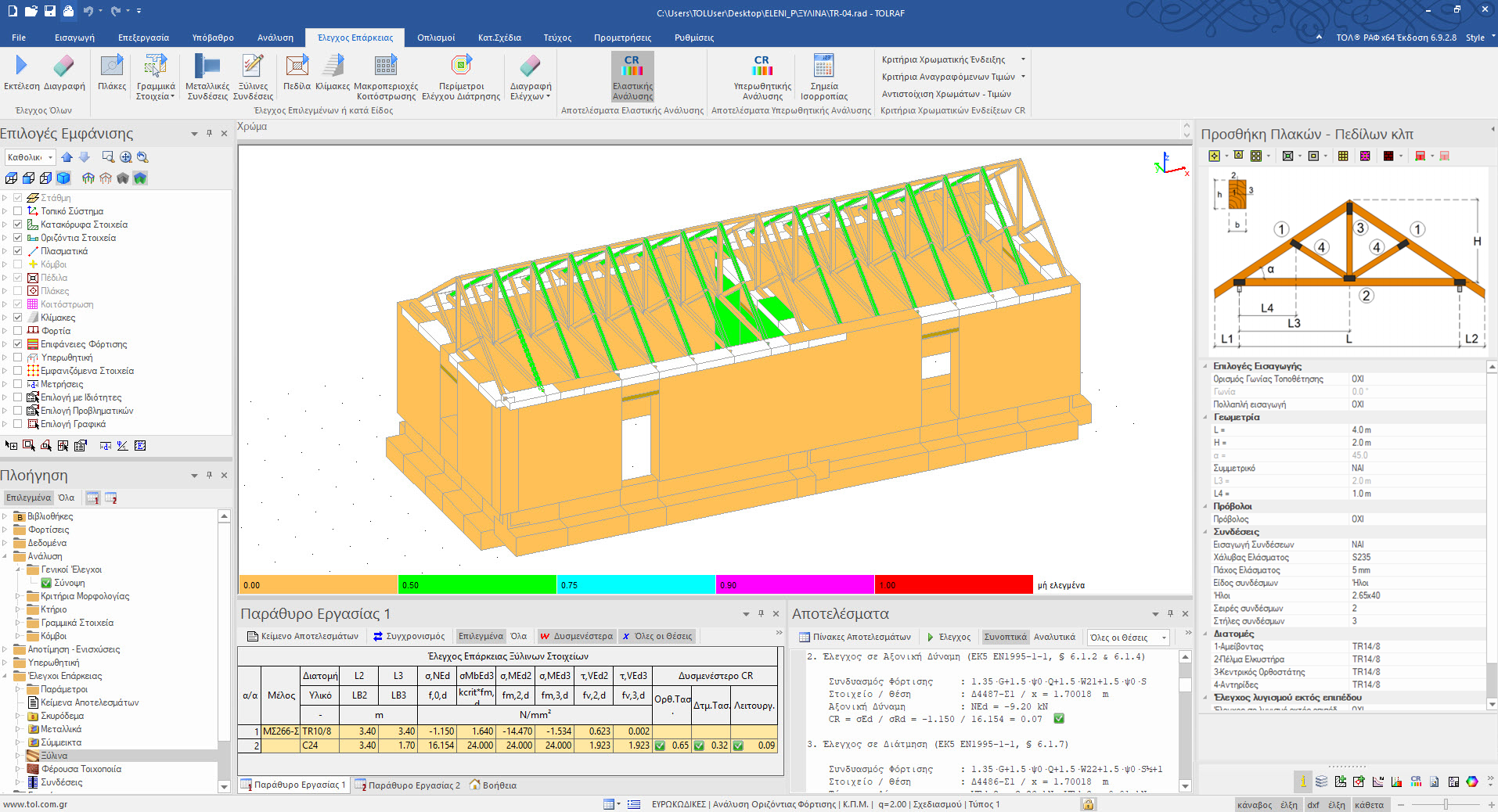Viewport: 1498px width, 812px height.
Task: Select solid blue cube render mode
Action: pos(63,178)
